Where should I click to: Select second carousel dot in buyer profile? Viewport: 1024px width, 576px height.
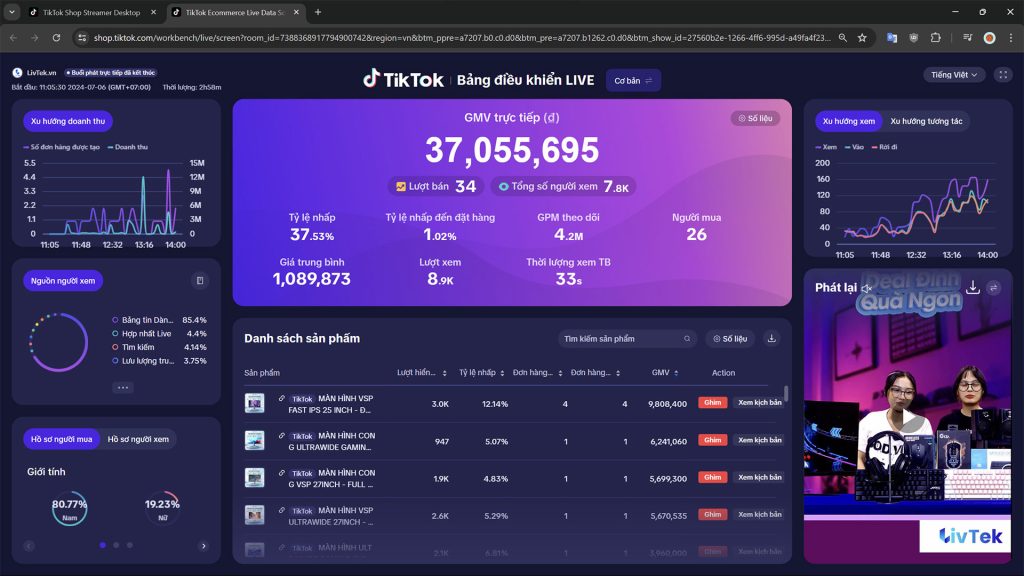coord(116,545)
